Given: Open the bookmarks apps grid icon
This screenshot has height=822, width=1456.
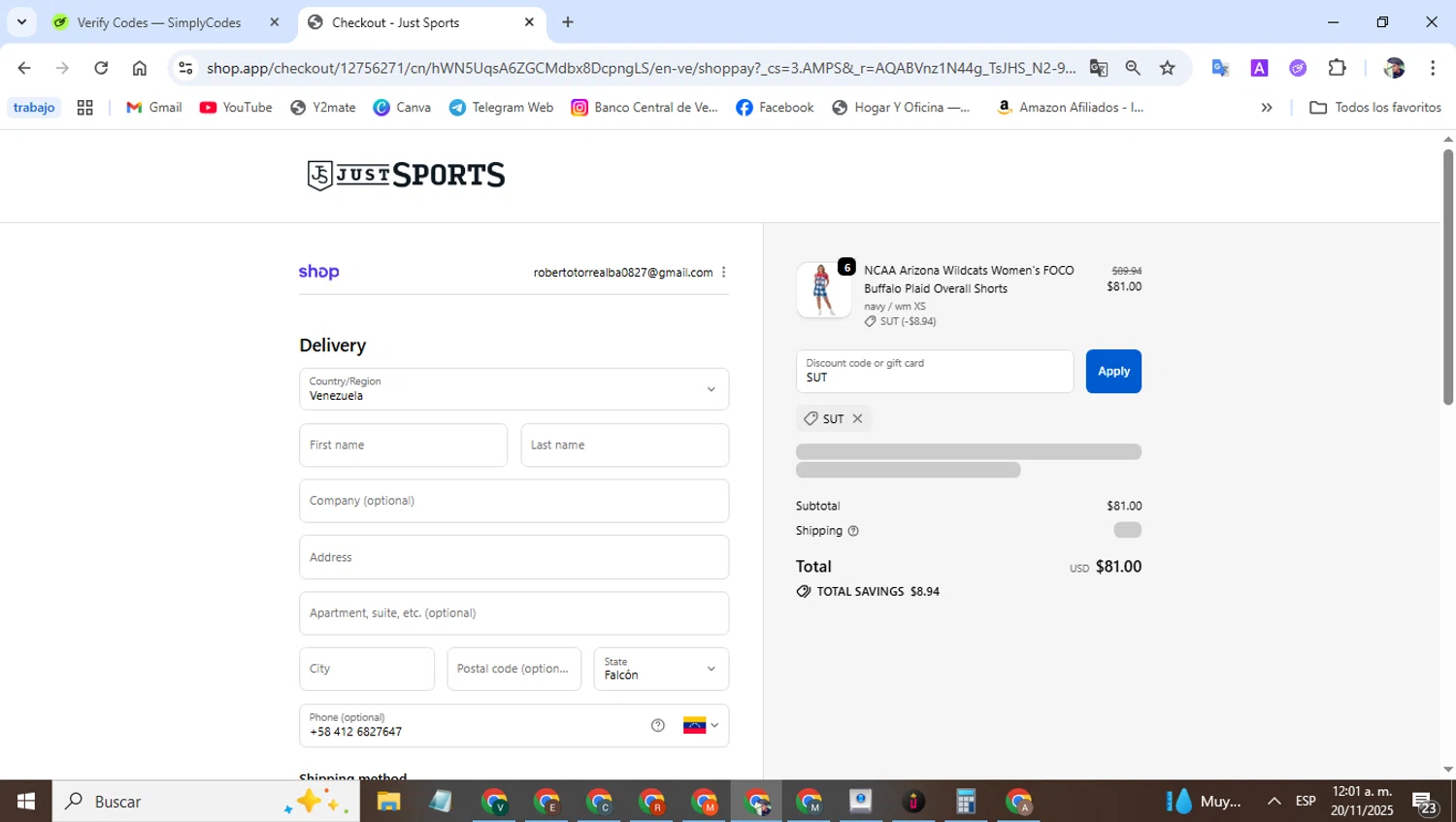Looking at the screenshot, I should (x=85, y=108).
